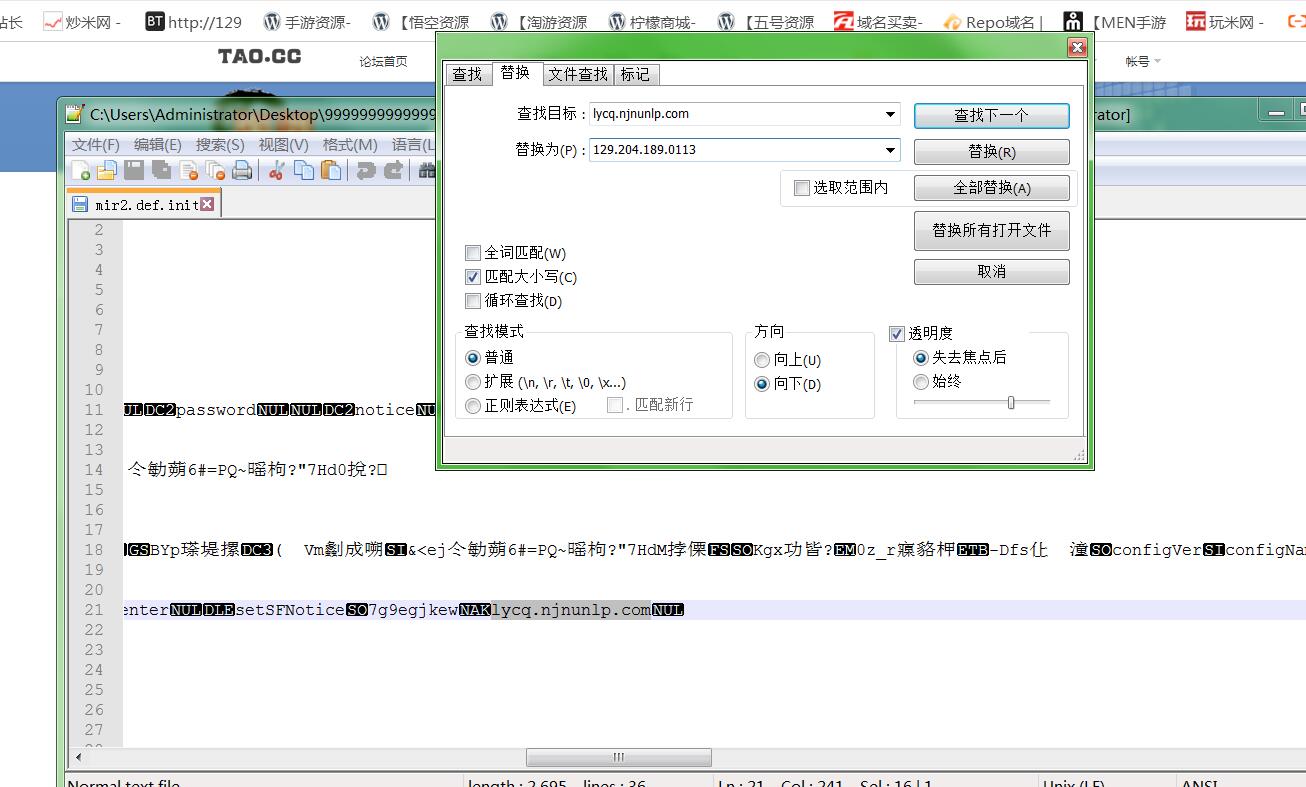
Task: Click the New file toolbar icon
Action: coord(81,171)
